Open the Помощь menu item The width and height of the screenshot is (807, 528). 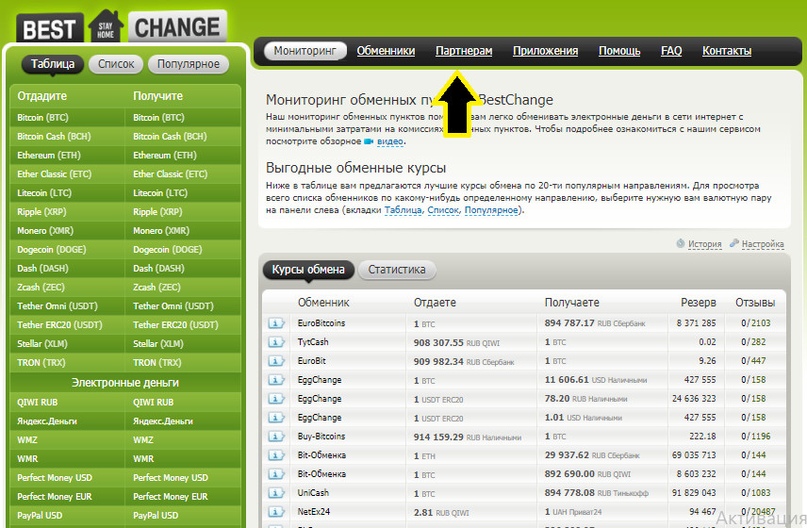(619, 51)
